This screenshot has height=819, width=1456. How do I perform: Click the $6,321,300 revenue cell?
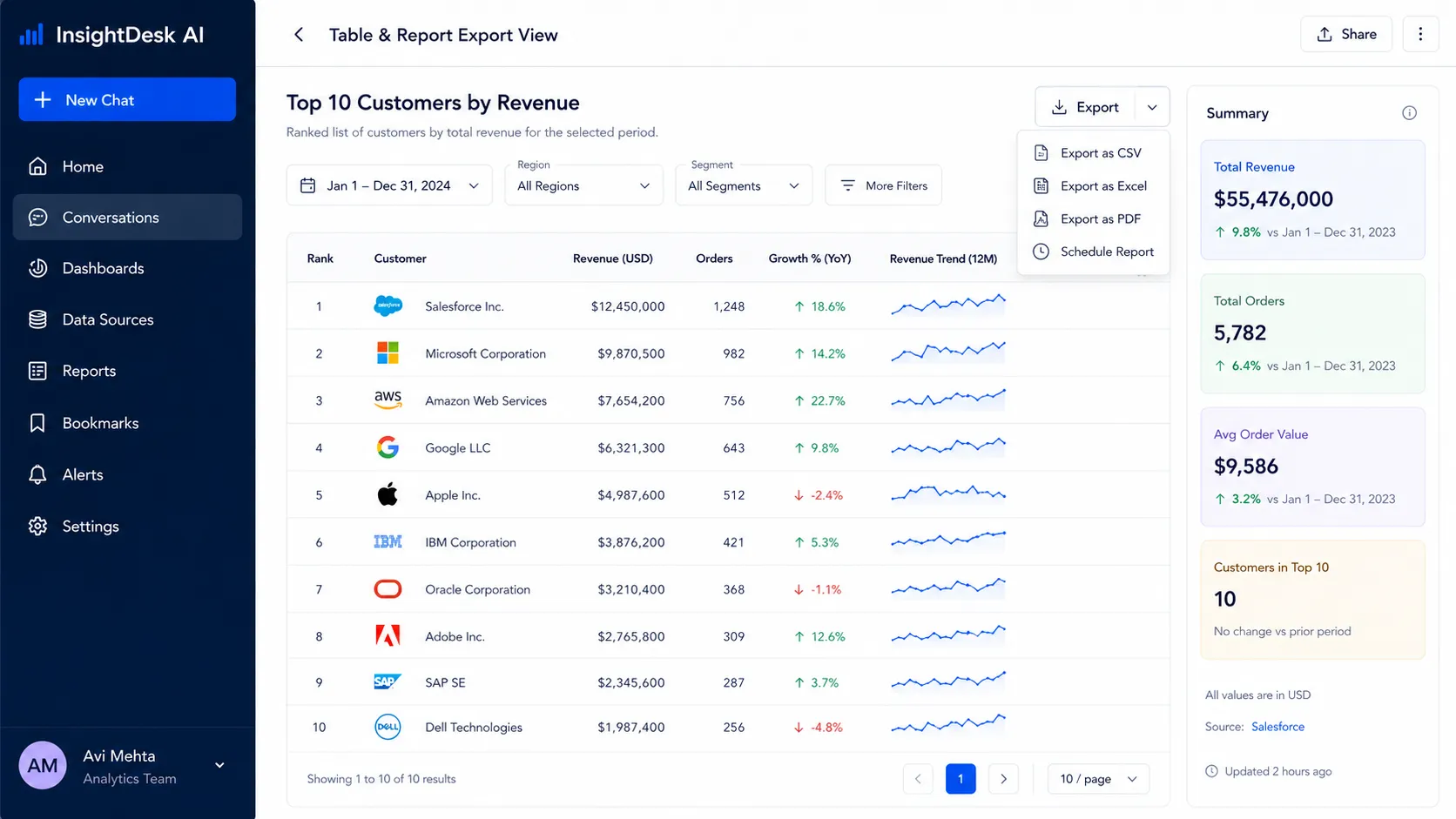point(631,447)
